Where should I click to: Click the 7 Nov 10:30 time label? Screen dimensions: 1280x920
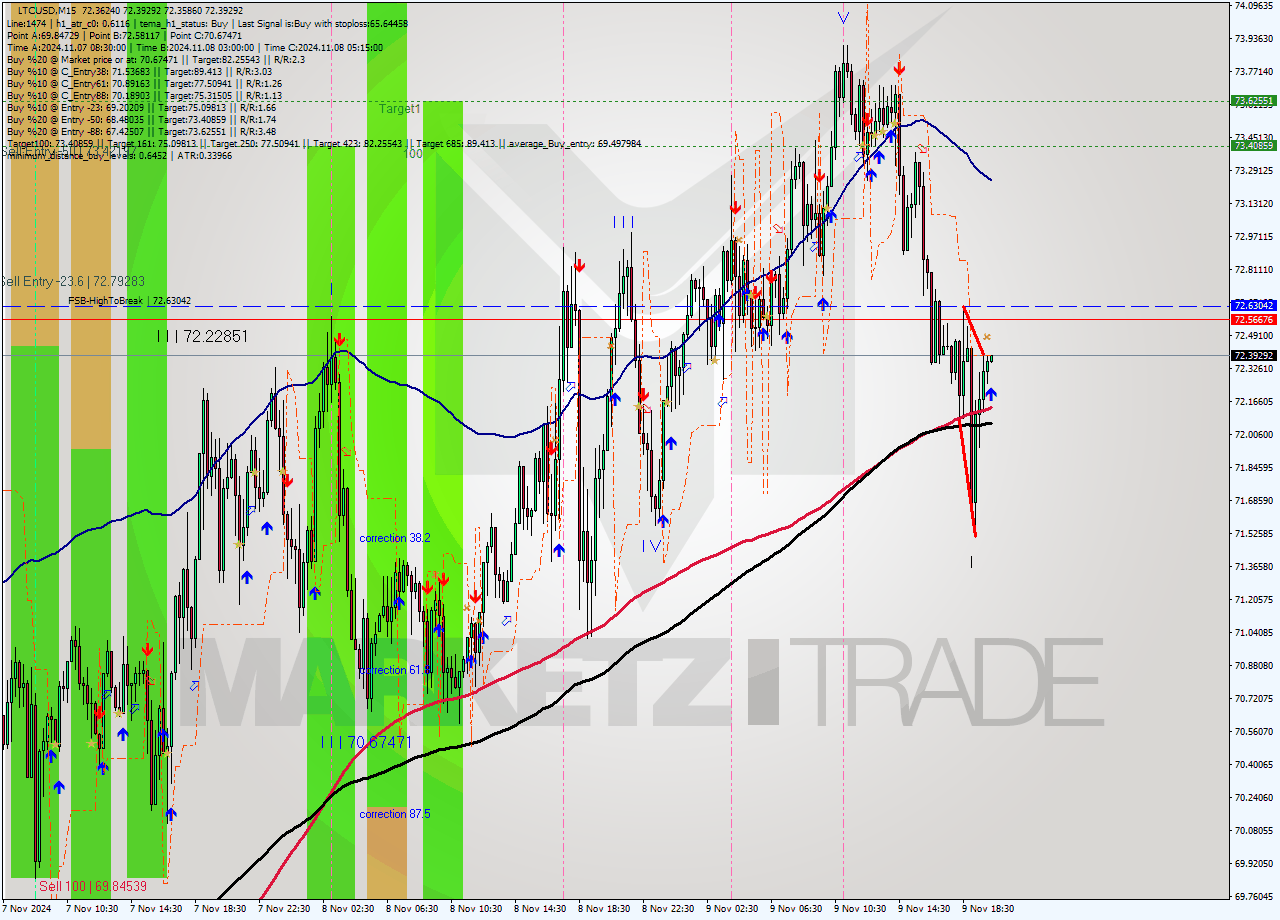92,909
